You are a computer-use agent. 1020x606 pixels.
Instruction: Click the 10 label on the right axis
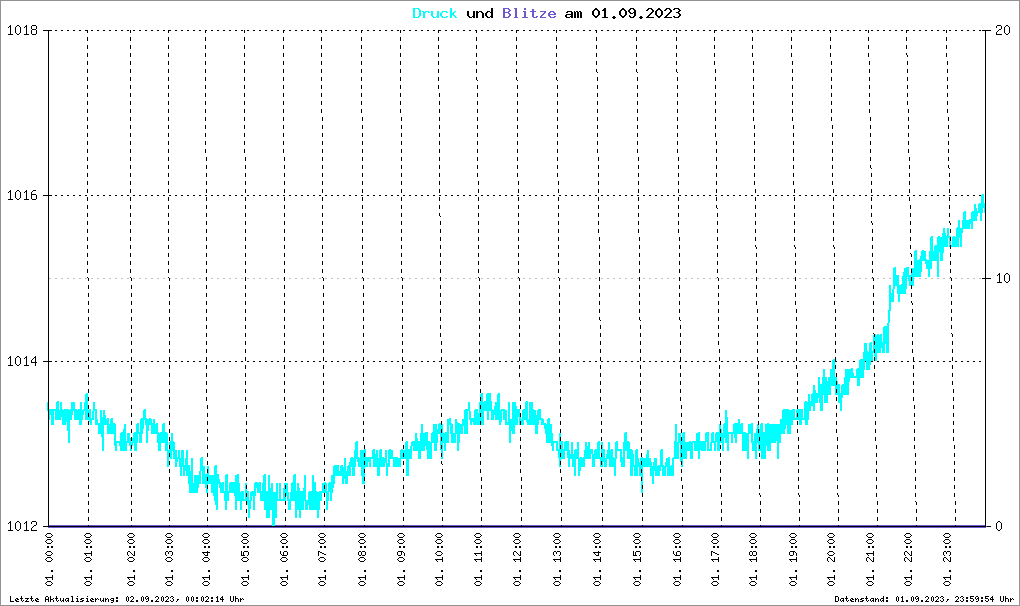998,278
